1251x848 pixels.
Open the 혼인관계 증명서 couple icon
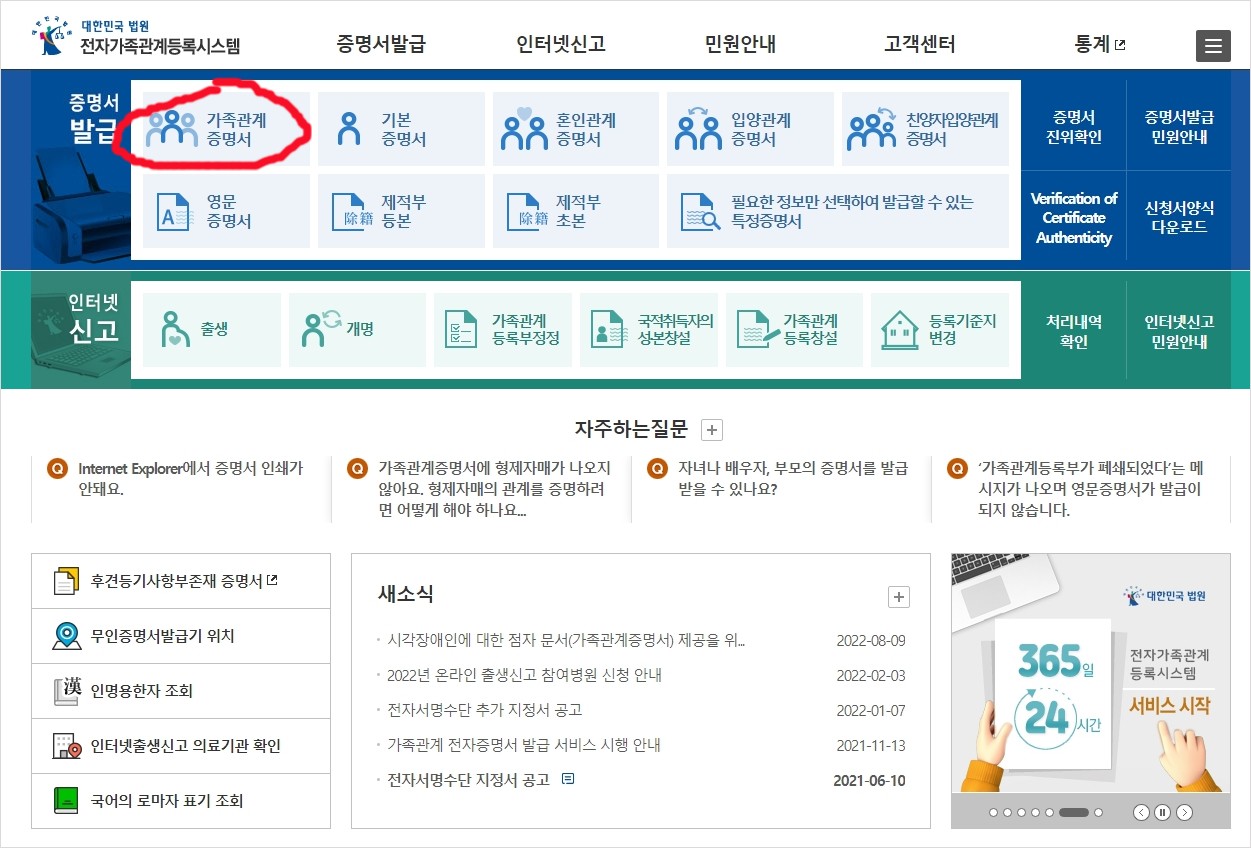[524, 129]
